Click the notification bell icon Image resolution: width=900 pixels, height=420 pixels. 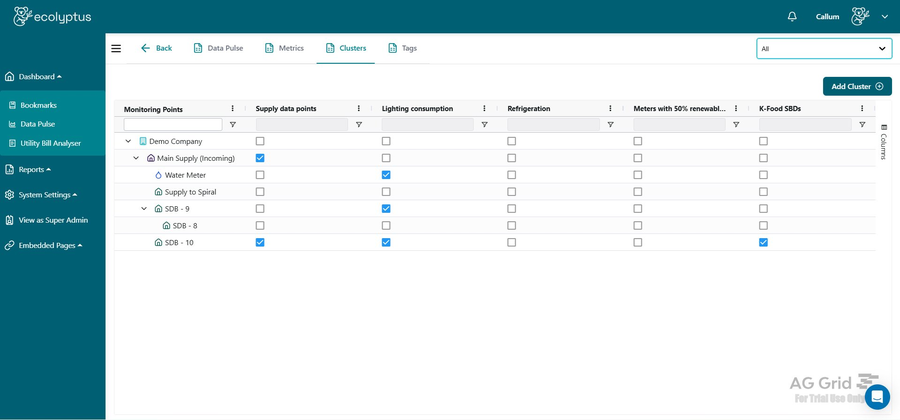coord(792,16)
